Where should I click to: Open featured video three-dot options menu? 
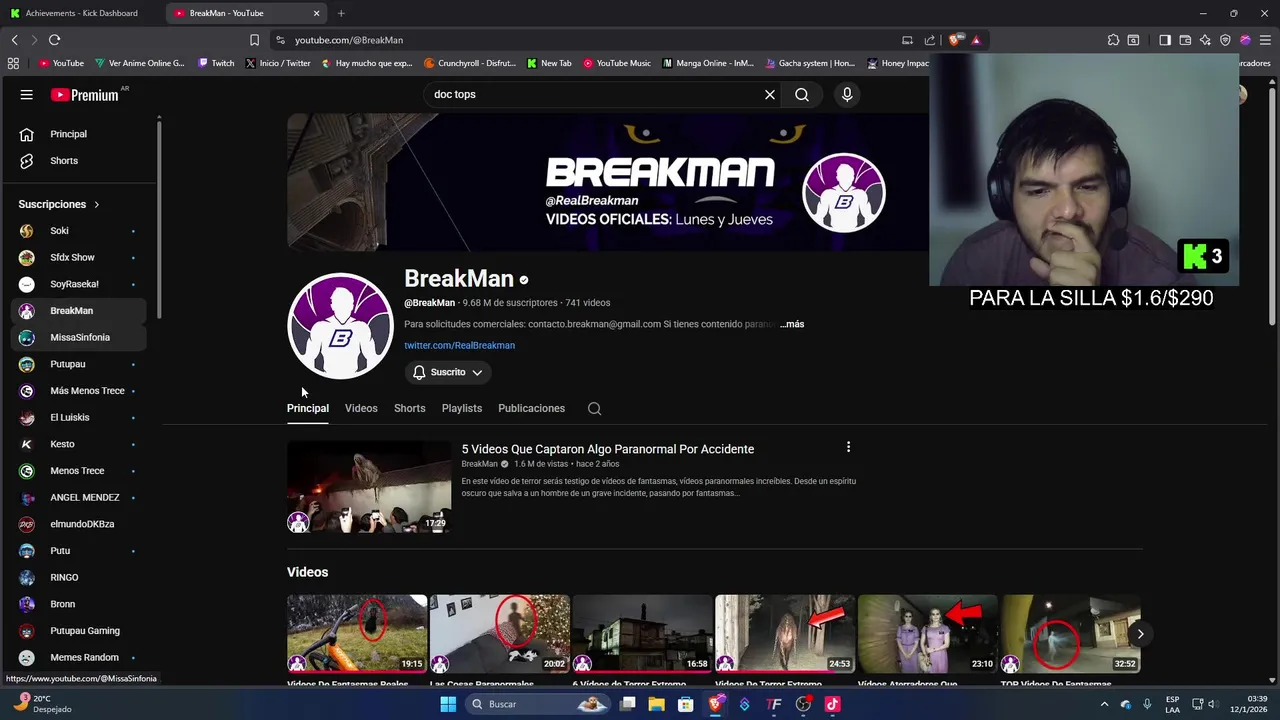pyautogui.click(x=848, y=447)
